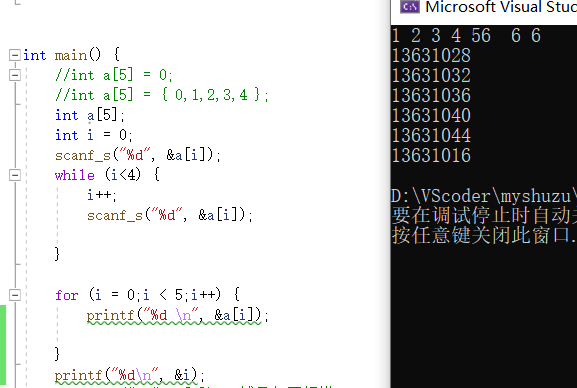Click console output 13631036
This screenshot has width=577, height=388.
point(431,96)
